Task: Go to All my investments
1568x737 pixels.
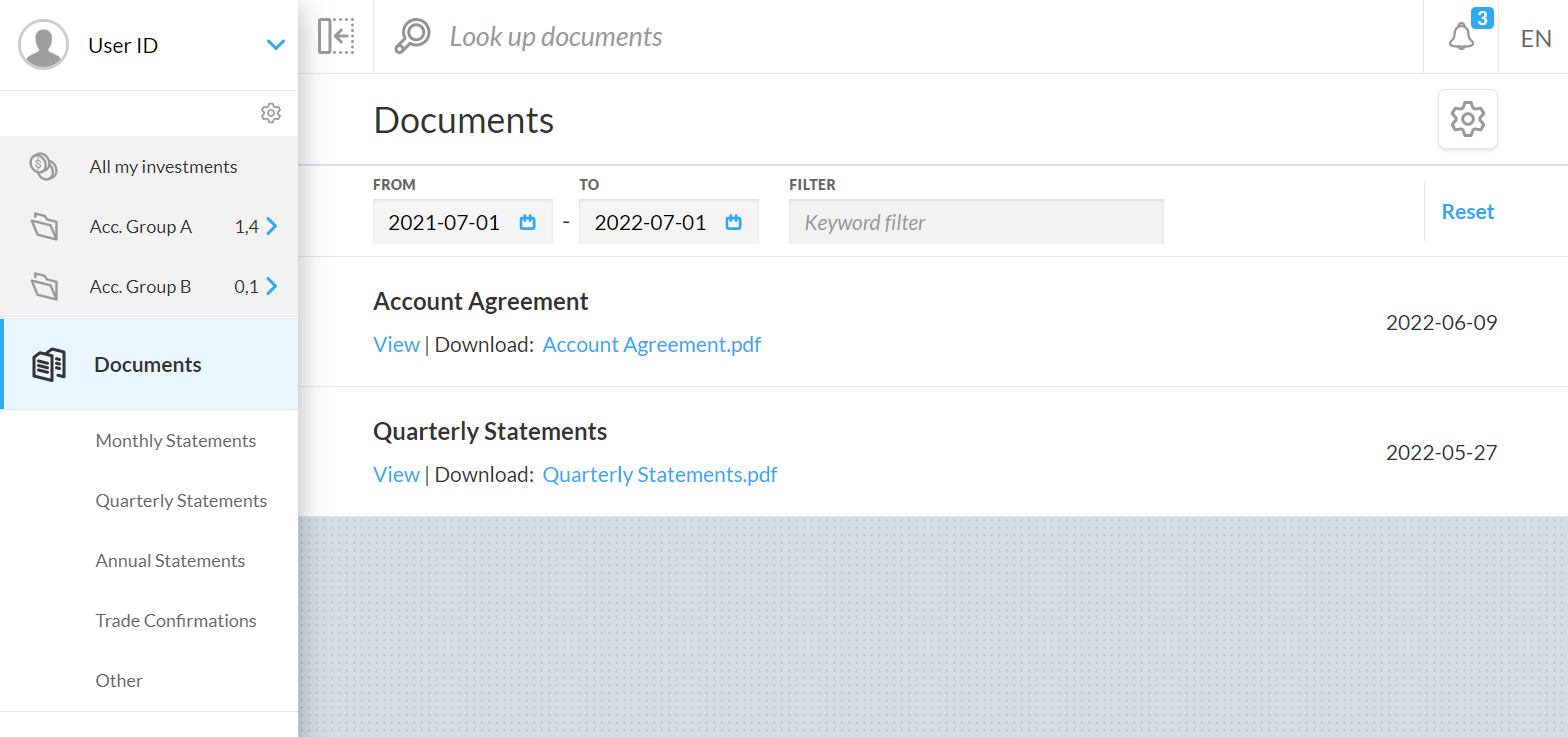Action: [x=163, y=167]
